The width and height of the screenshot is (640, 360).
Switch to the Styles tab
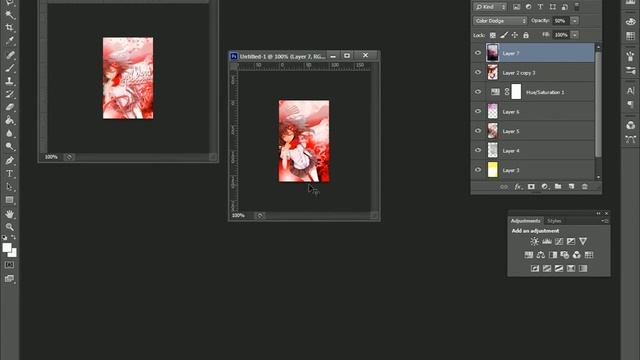[554, 221]
